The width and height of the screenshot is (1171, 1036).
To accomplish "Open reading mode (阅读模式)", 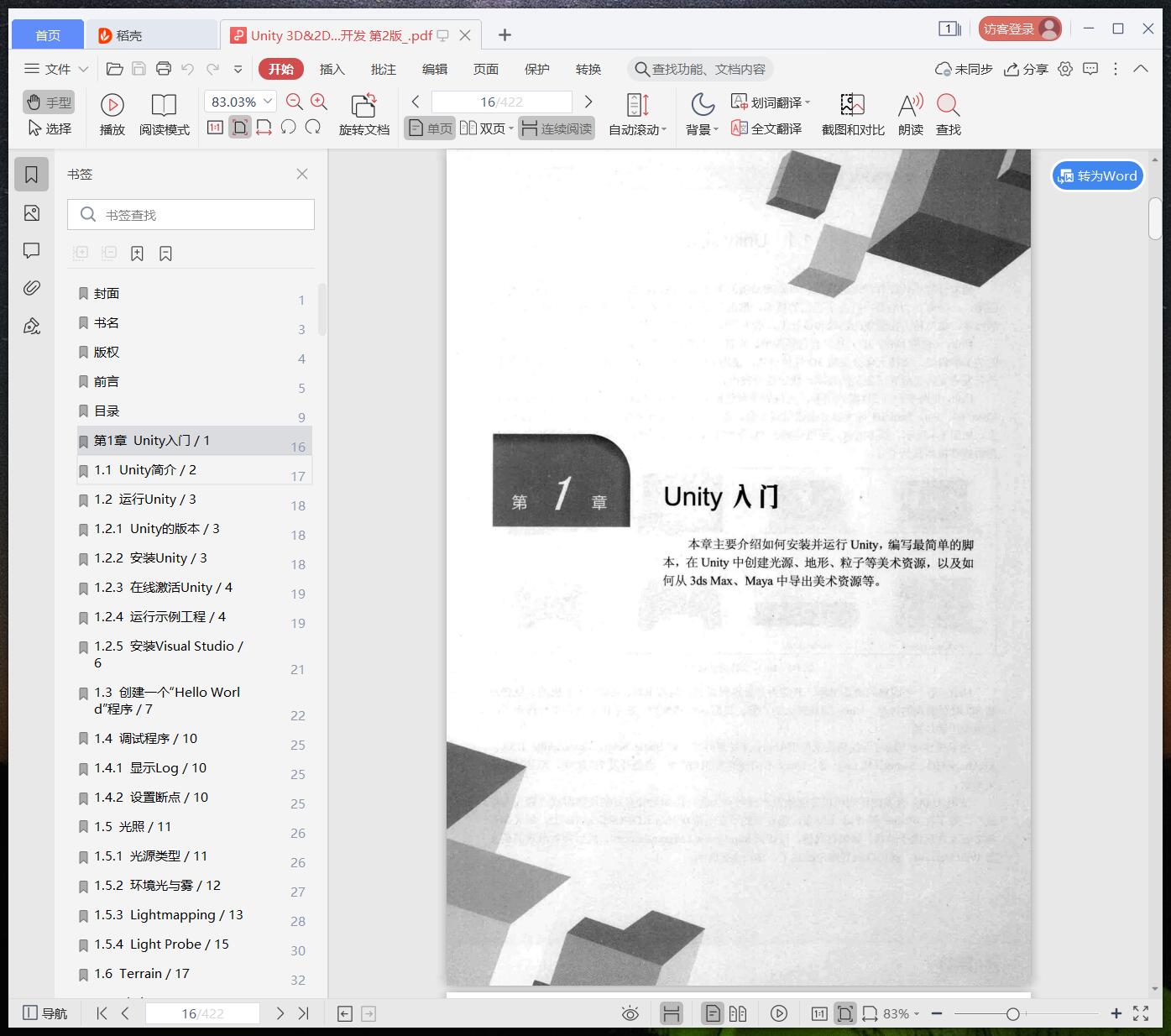I will point(165,115).
